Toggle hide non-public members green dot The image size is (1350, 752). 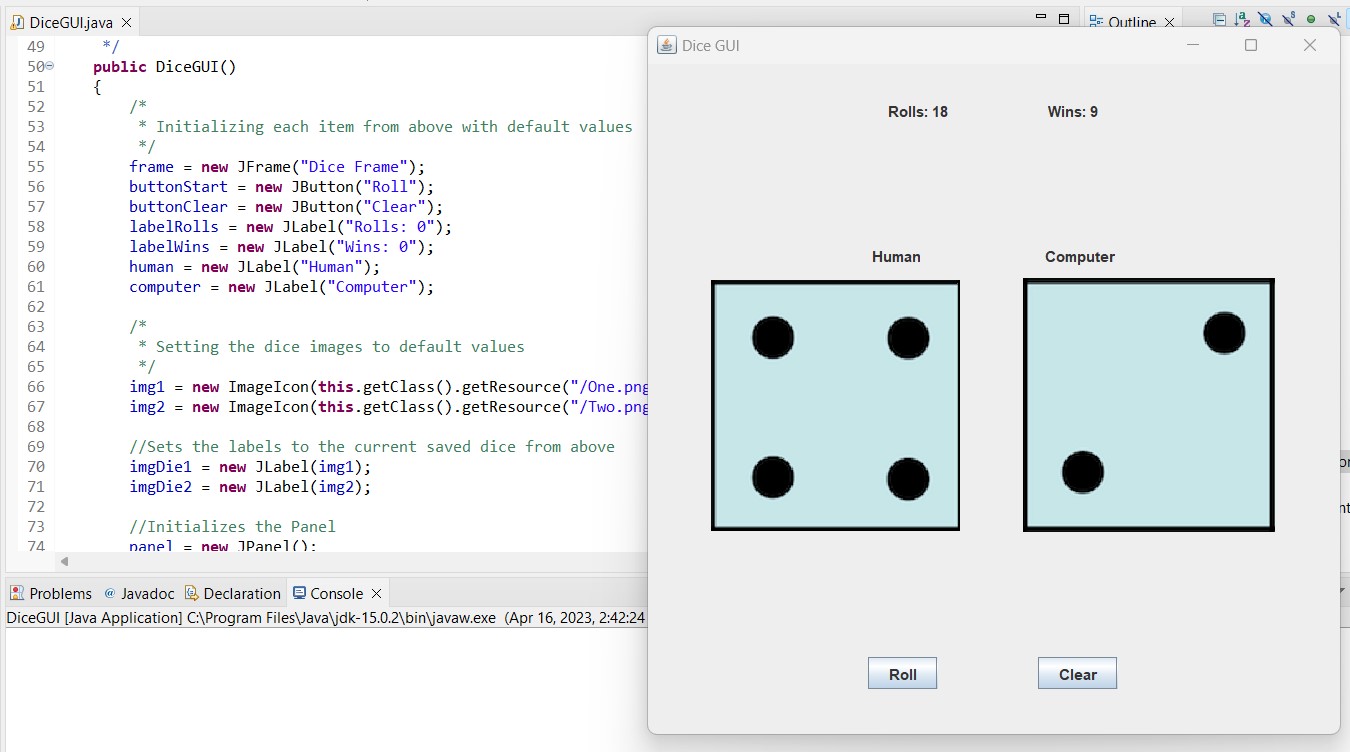(1311, 19)
